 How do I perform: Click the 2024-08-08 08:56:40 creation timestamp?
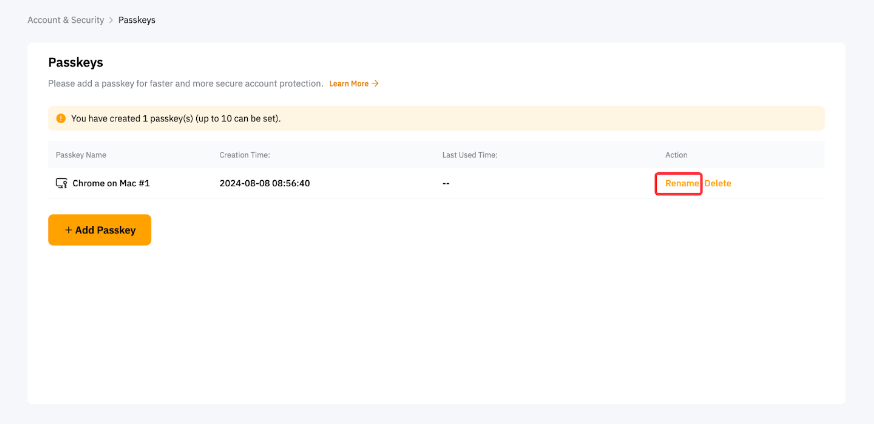(x=264, y=184)
